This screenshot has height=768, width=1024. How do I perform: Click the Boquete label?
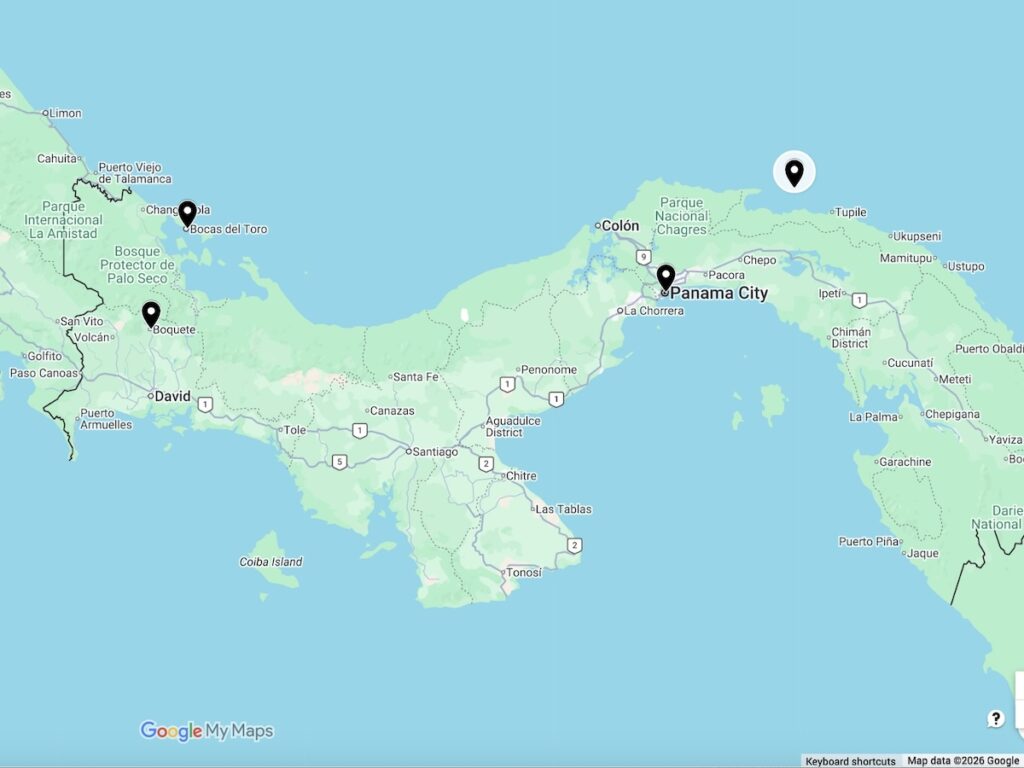coord(174,330)
